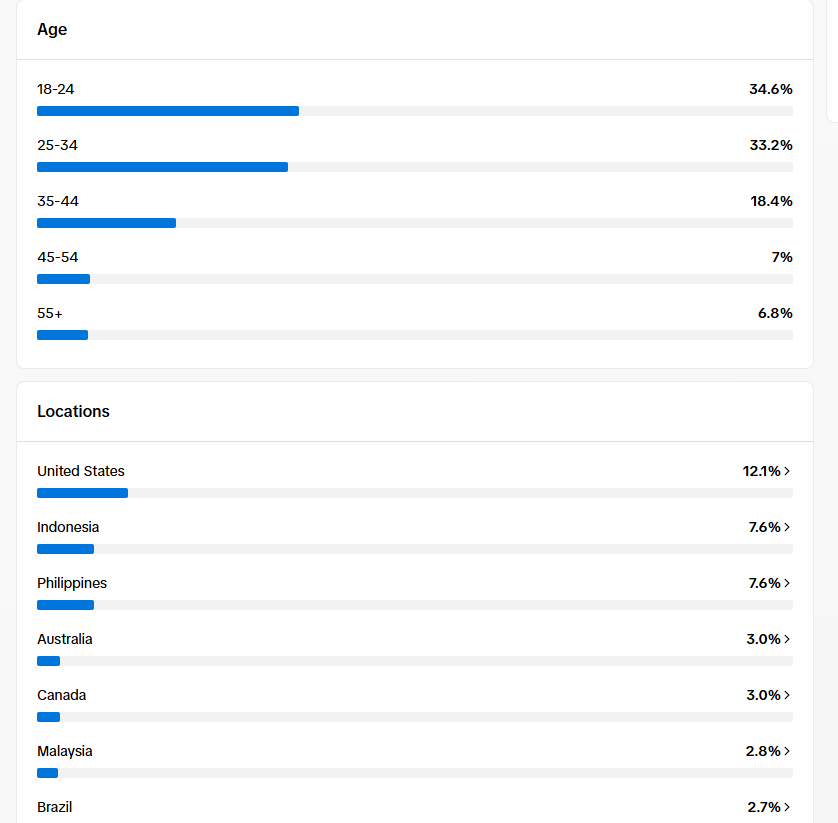Click the Australia location label
This screenshot has width=838, height=823.
click(65, 639)
